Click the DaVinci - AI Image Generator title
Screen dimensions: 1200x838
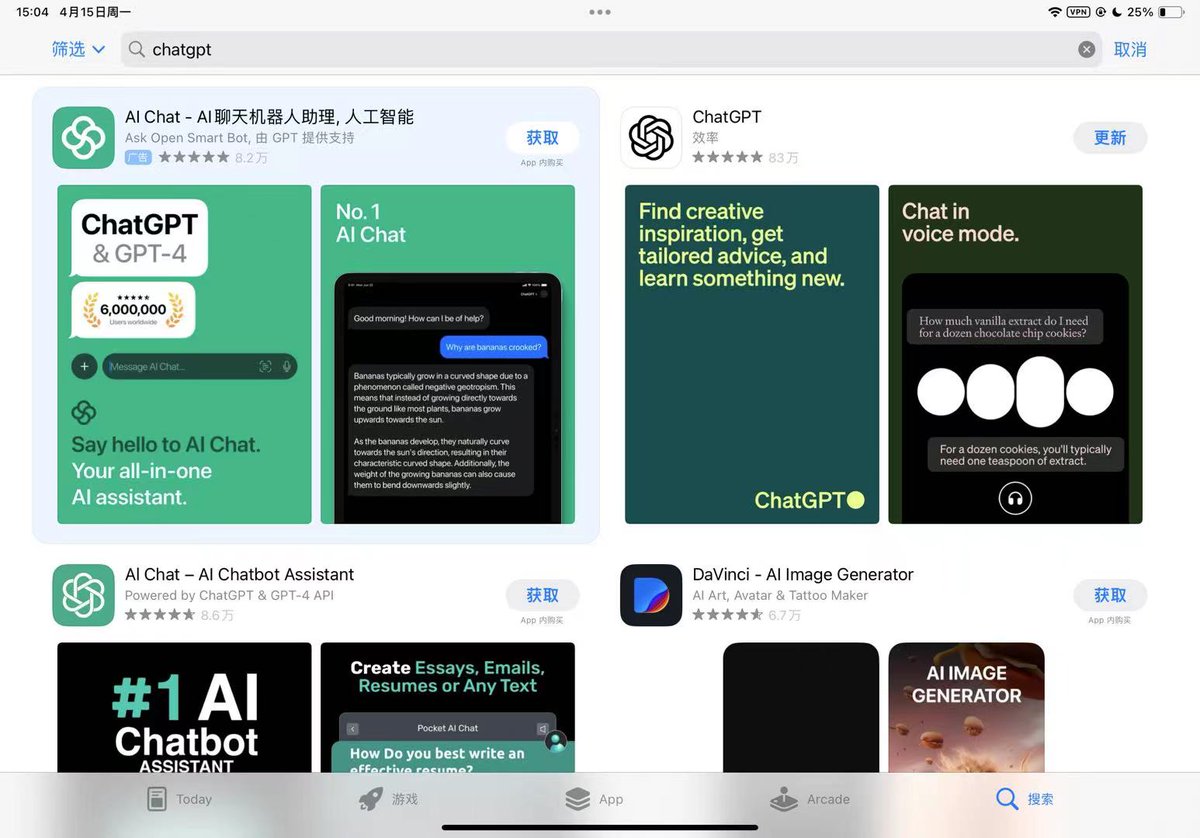click(803, 574)
